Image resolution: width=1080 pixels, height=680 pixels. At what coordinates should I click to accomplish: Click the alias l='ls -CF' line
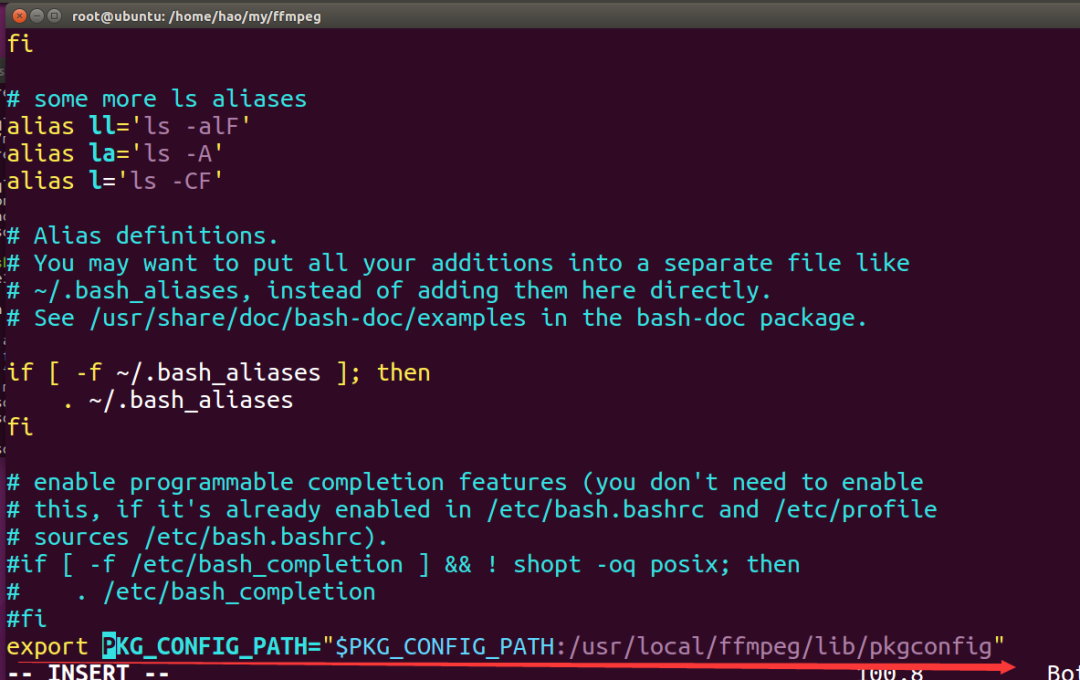114,181
